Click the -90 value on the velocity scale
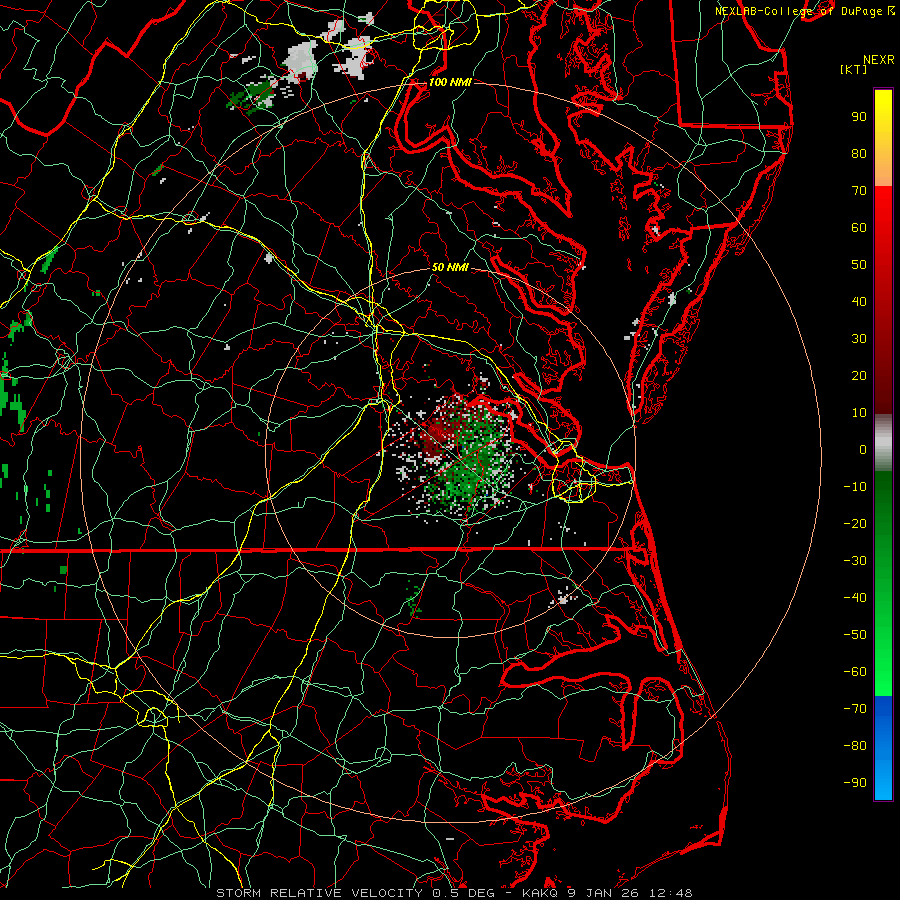900x900 pixels. (855, 783)
